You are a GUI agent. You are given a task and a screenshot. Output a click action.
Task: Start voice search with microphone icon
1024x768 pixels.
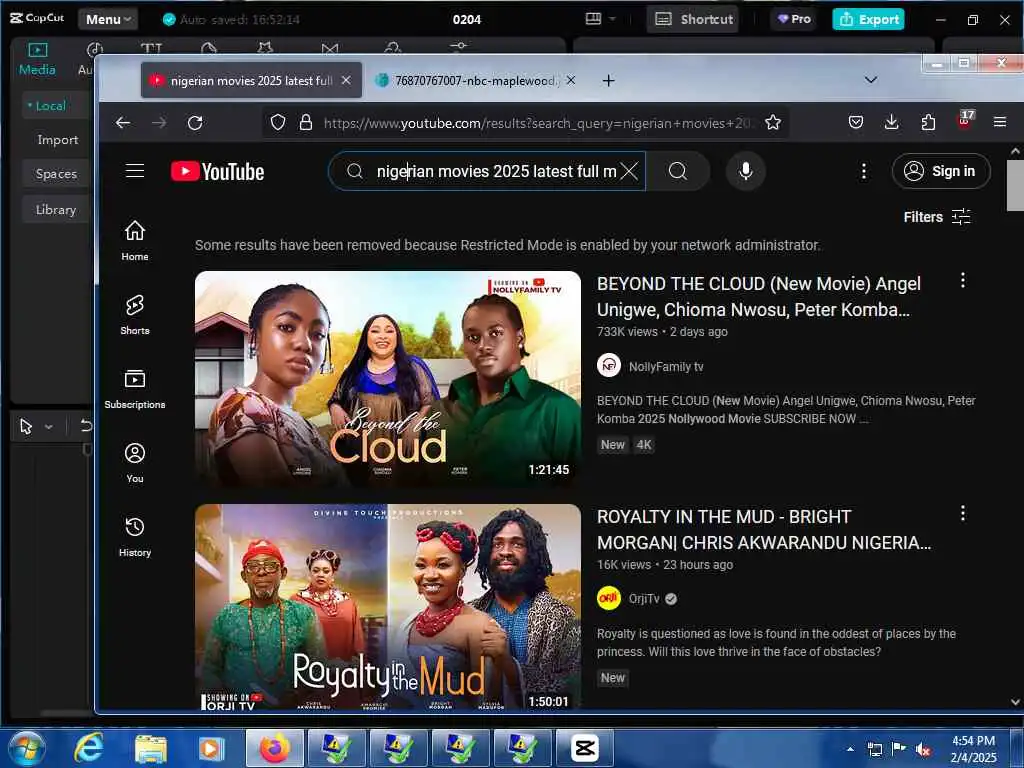point(746,171)
